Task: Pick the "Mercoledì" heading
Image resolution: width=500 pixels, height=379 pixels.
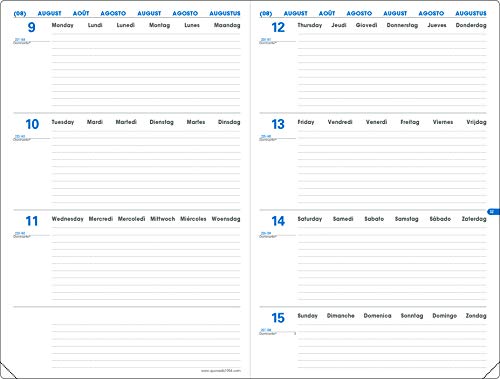Action: 131,219
